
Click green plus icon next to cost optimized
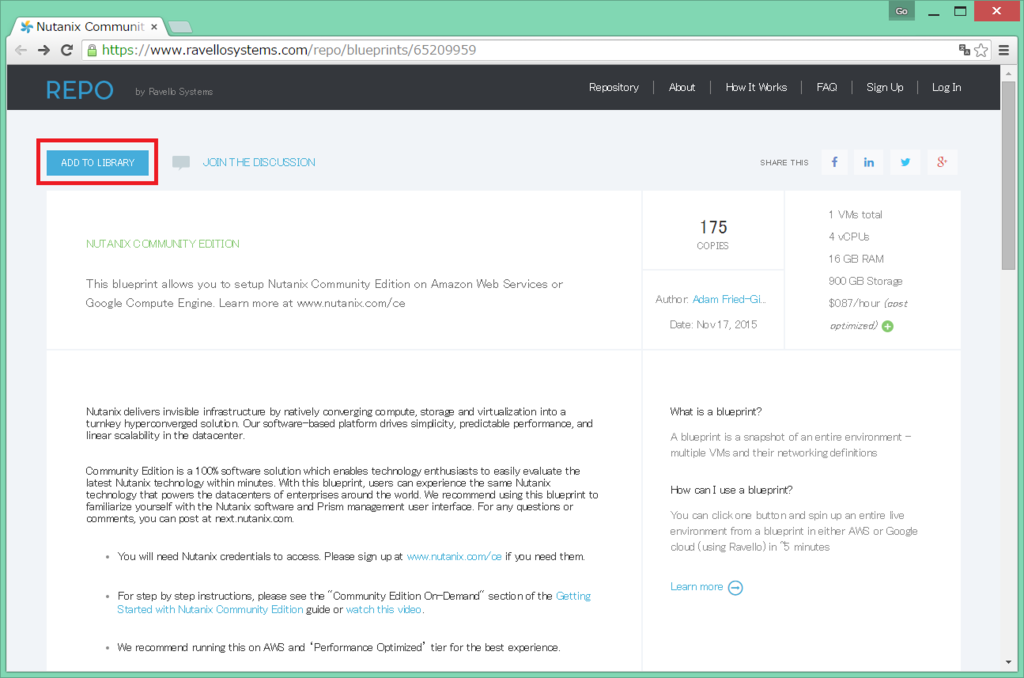coord(888,326)
